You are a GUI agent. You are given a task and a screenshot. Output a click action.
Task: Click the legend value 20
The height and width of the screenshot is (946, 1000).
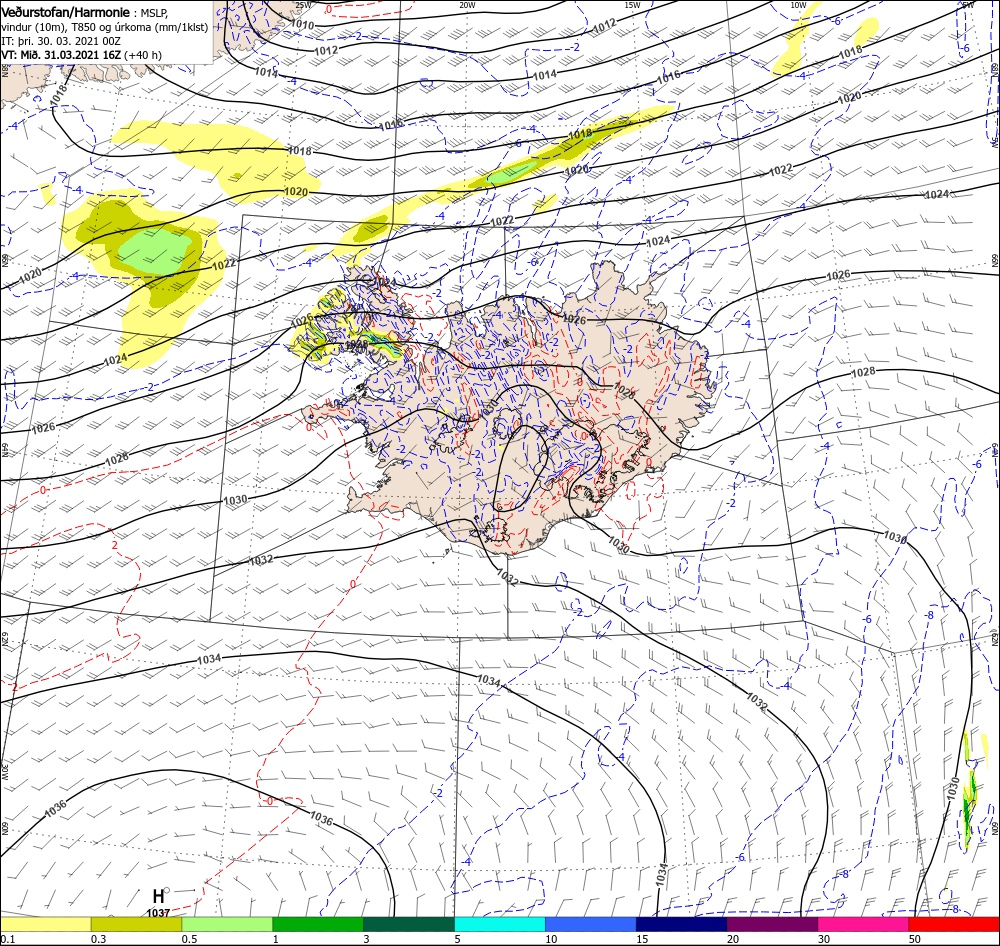point(733,939)
